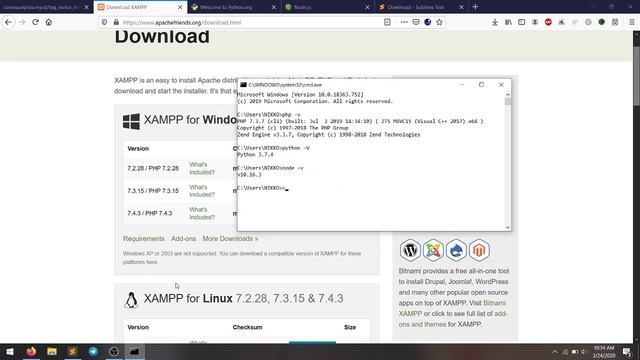Open site security padlock info
The image size is (640, 360).
click(x=116, y=22)
